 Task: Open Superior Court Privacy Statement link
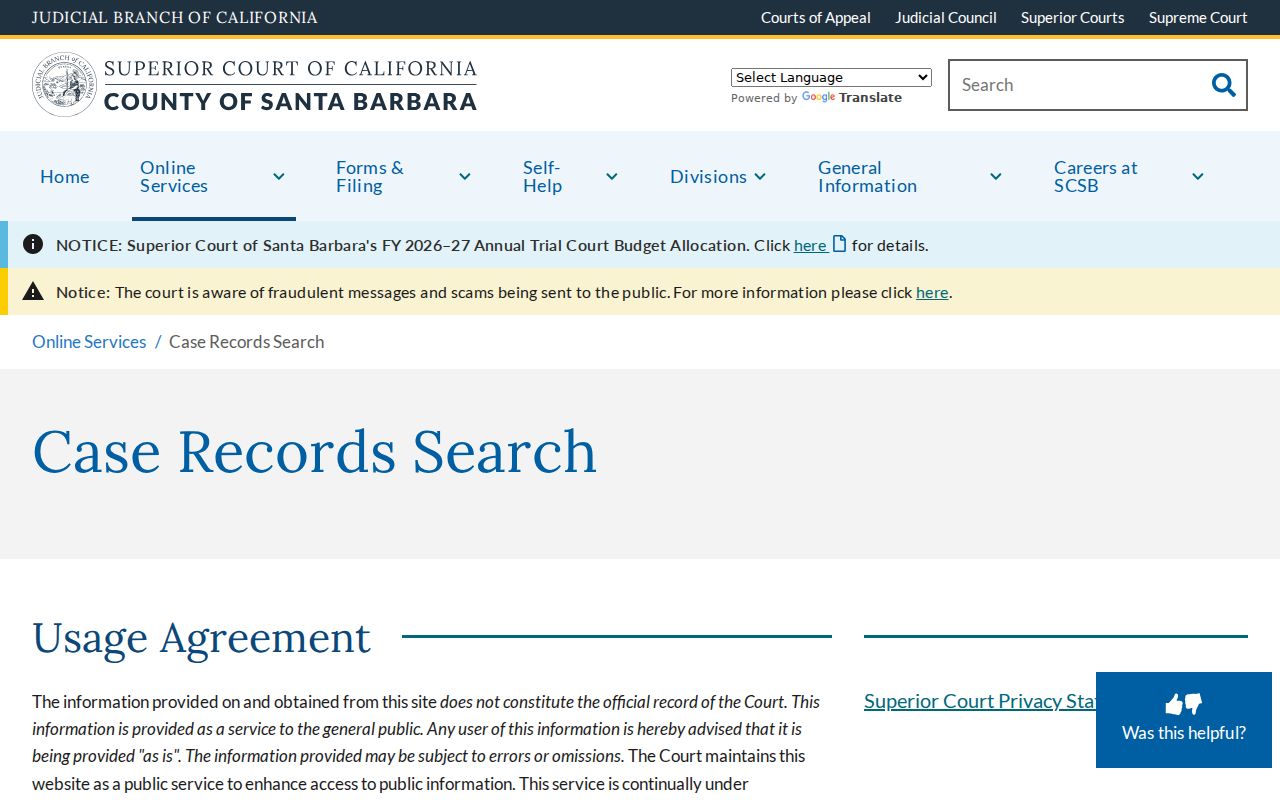coord(980,701)
